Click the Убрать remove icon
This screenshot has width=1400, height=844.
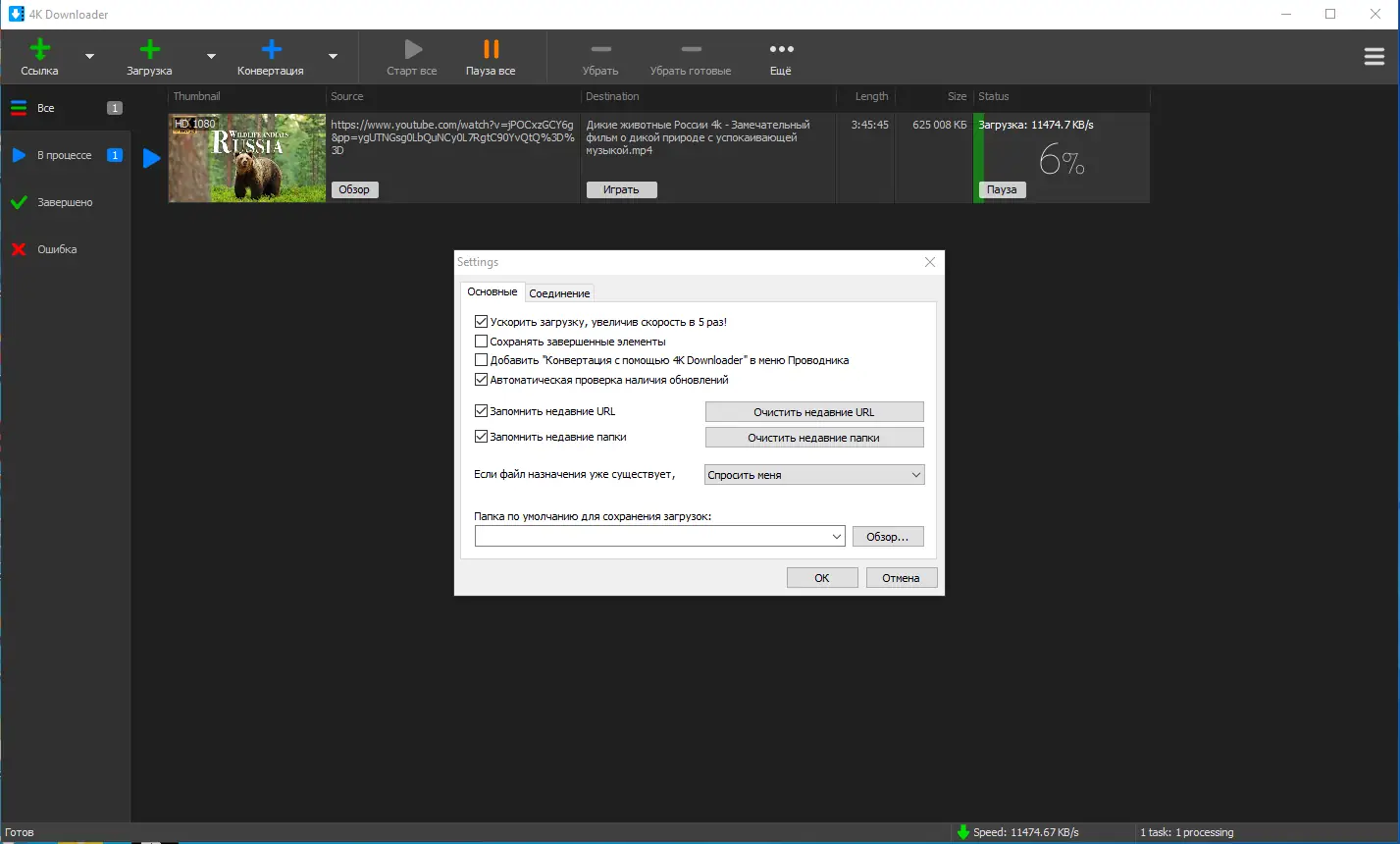(600, 49)
